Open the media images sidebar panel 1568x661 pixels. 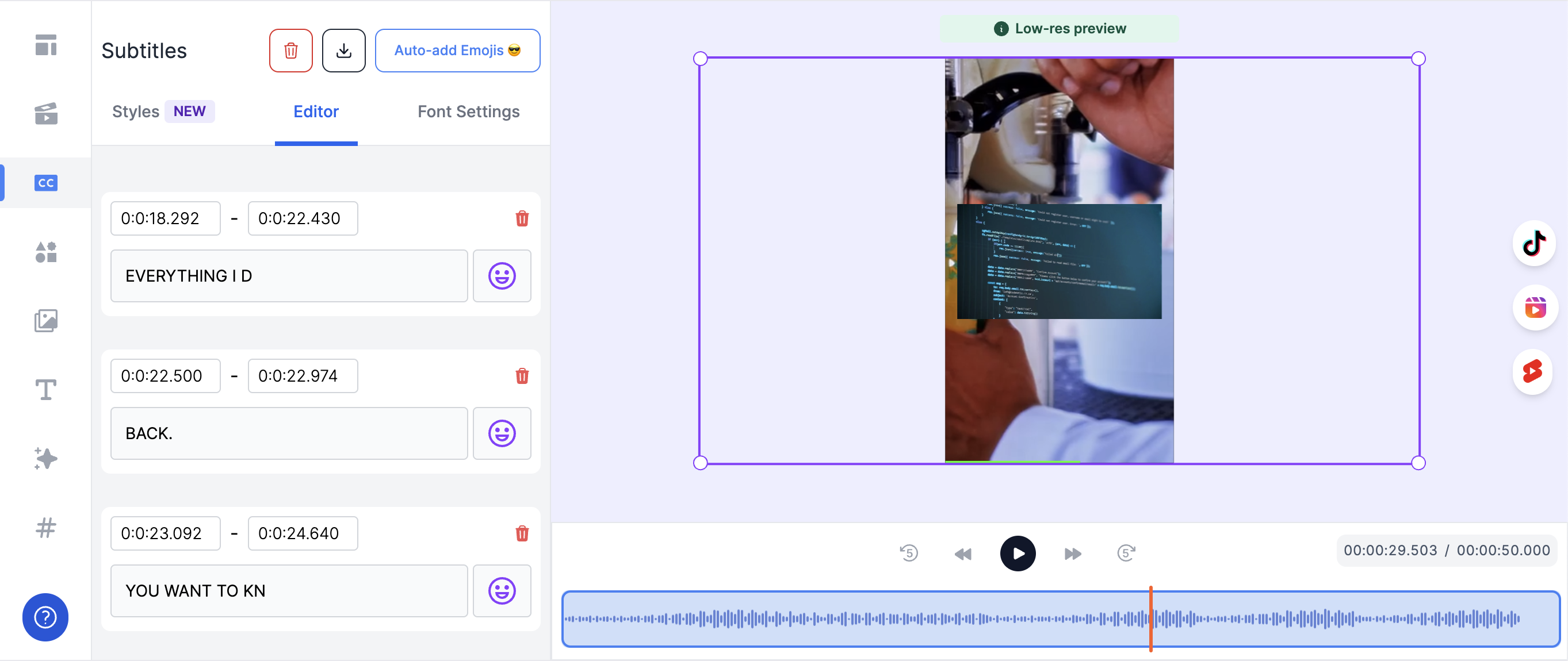[45, 321]
